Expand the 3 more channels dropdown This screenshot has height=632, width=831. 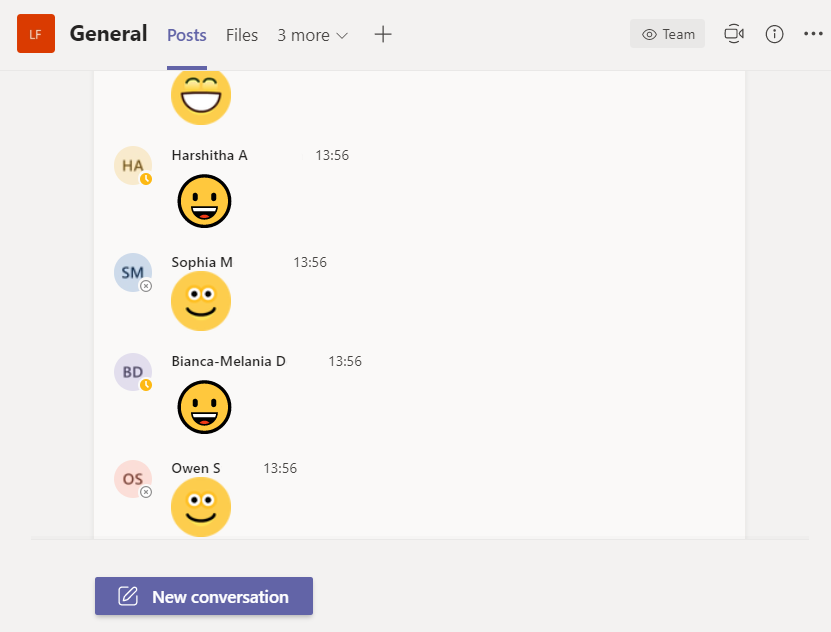[312, 35]
